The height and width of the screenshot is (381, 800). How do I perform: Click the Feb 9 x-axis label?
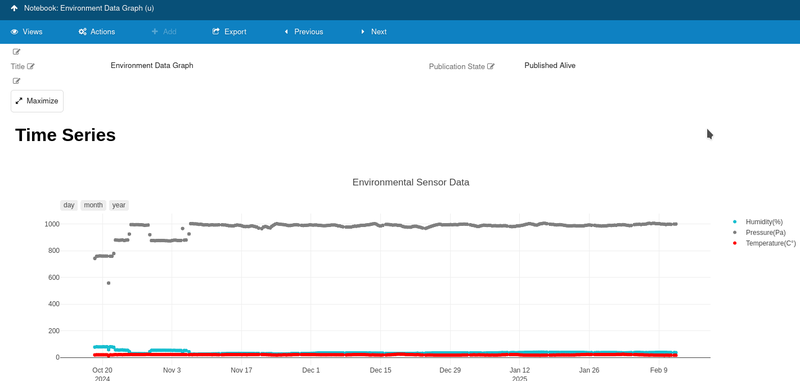[x=659, y=370]
